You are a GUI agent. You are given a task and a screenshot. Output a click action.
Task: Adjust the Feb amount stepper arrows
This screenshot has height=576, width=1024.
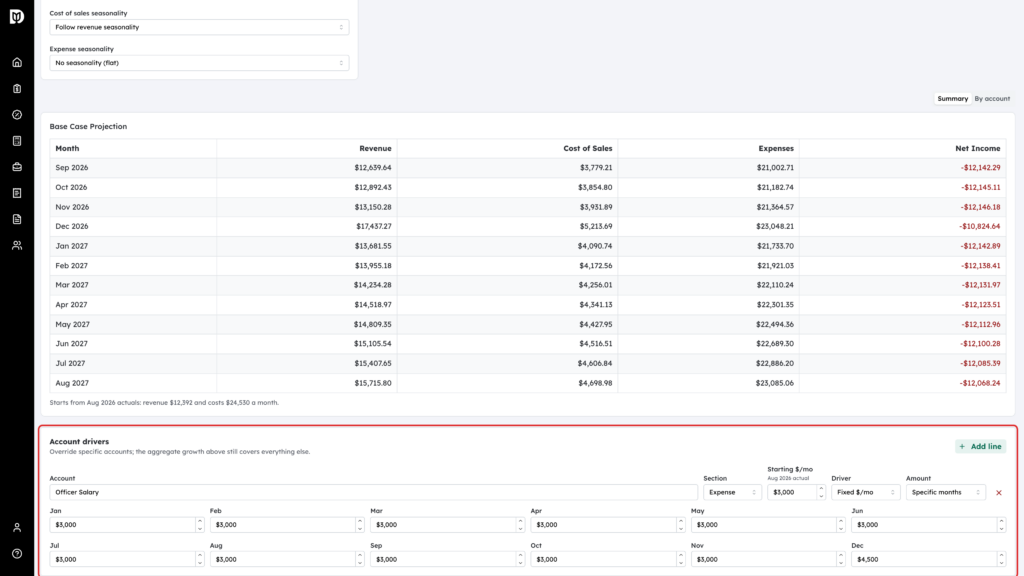coord(360,525)
